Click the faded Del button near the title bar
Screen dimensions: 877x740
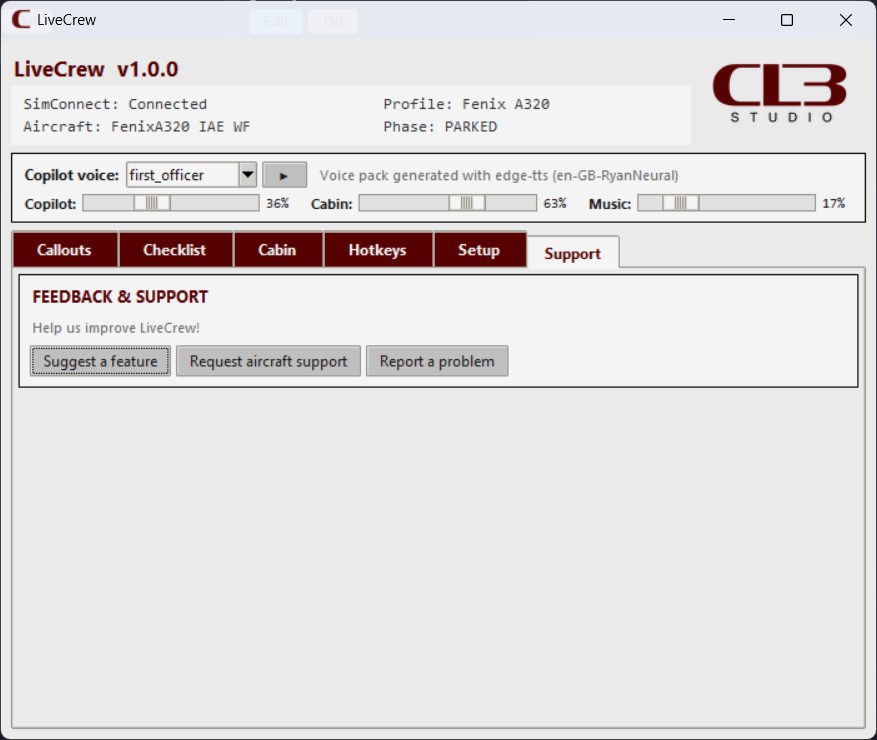[x=333, y=20]
